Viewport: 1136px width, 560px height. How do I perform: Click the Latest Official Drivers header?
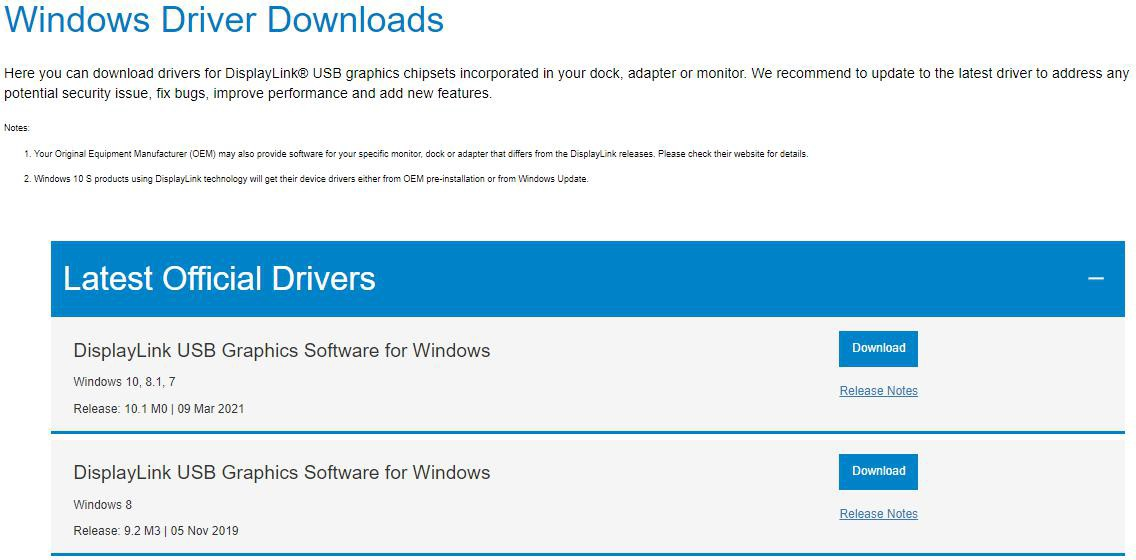(x=588, y=279)
